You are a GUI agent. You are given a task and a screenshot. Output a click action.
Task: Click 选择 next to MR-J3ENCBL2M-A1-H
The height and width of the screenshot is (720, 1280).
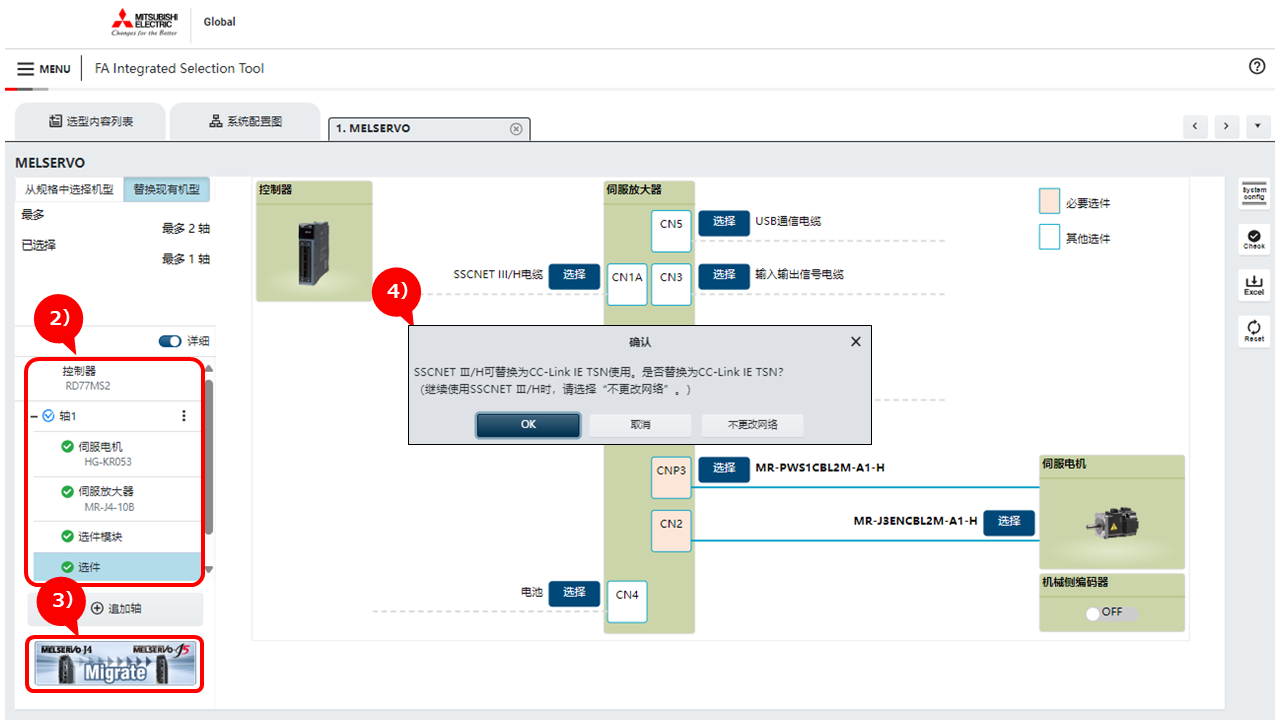click(x=1009, y=522)
